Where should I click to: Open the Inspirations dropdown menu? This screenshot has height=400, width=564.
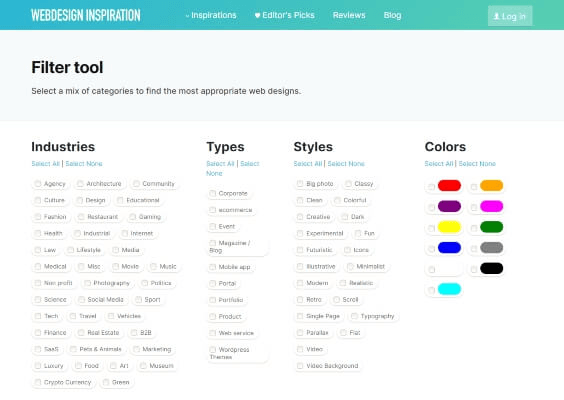tap(211, 15)
